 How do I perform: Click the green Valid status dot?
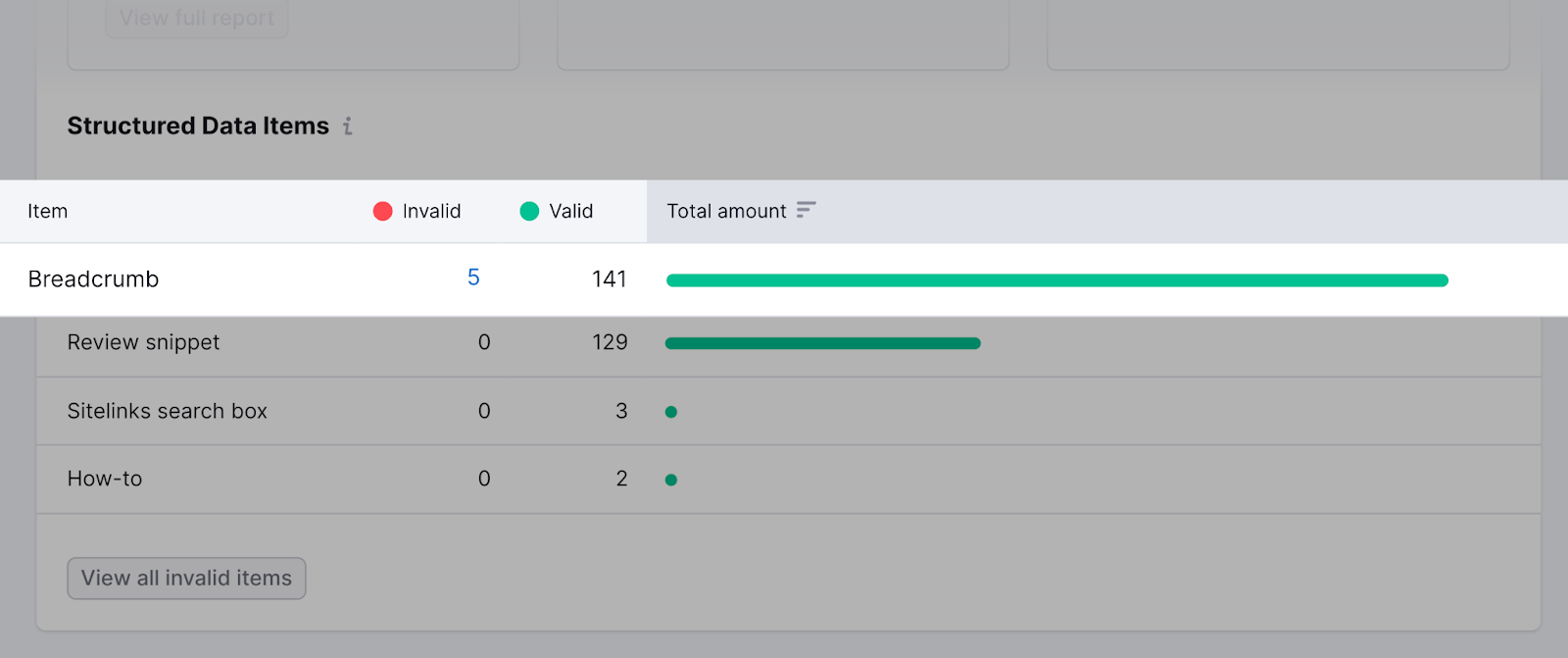click(529, 211)
